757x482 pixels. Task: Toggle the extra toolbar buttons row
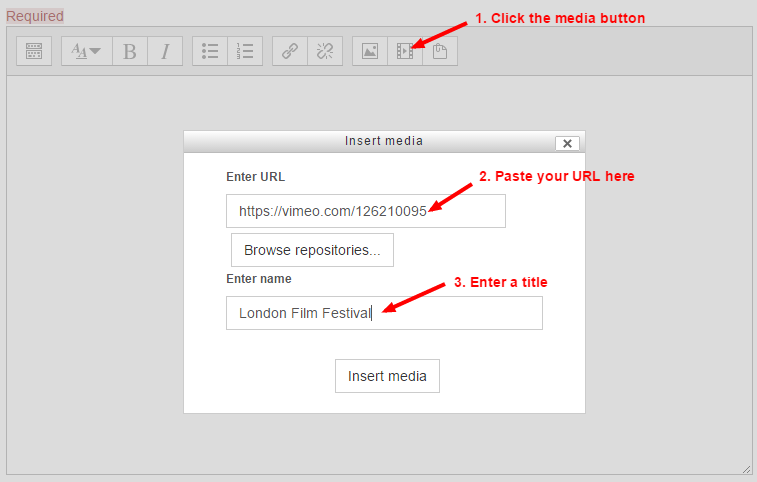33,51
